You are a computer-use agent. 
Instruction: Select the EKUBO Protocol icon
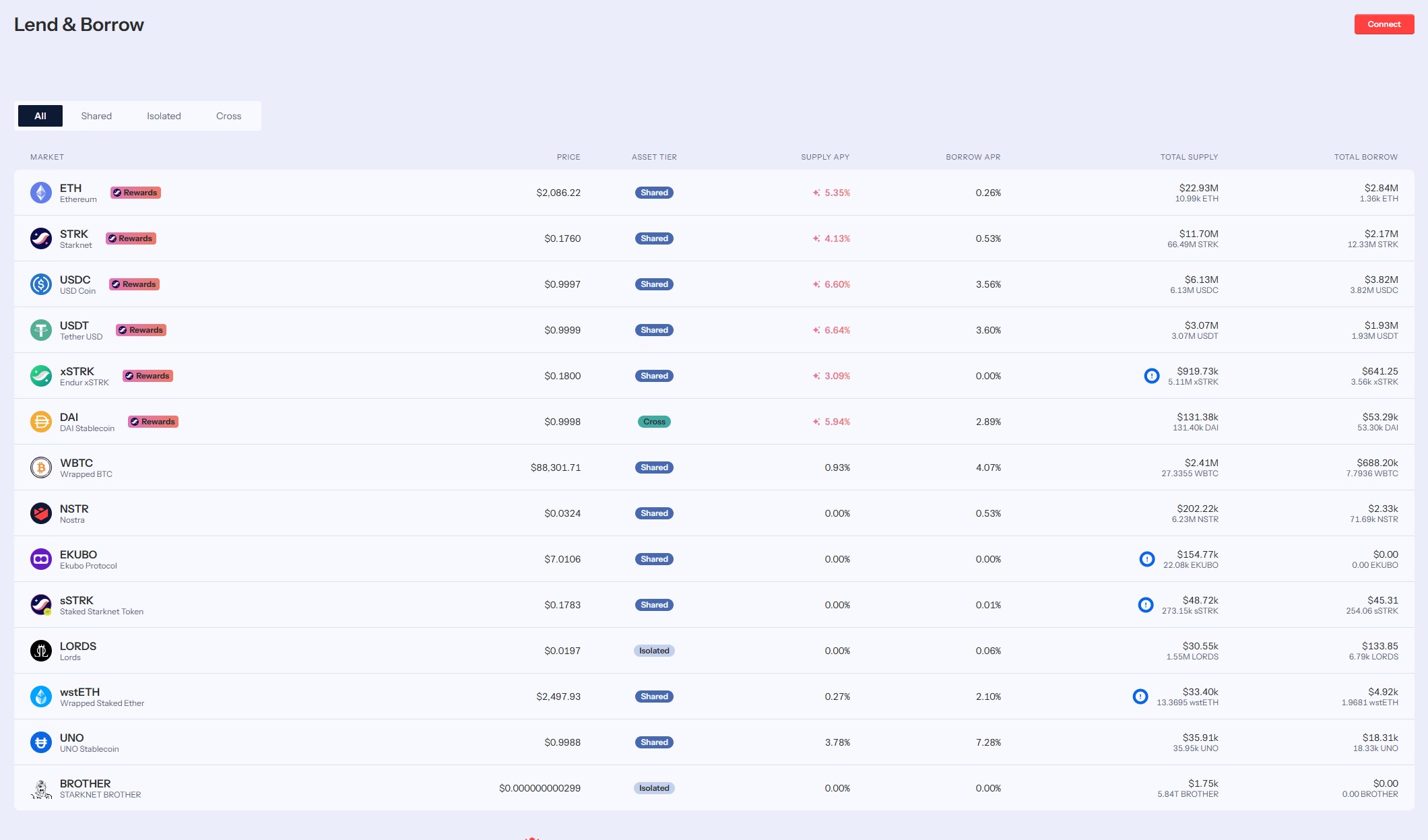(x=40, y=558)
